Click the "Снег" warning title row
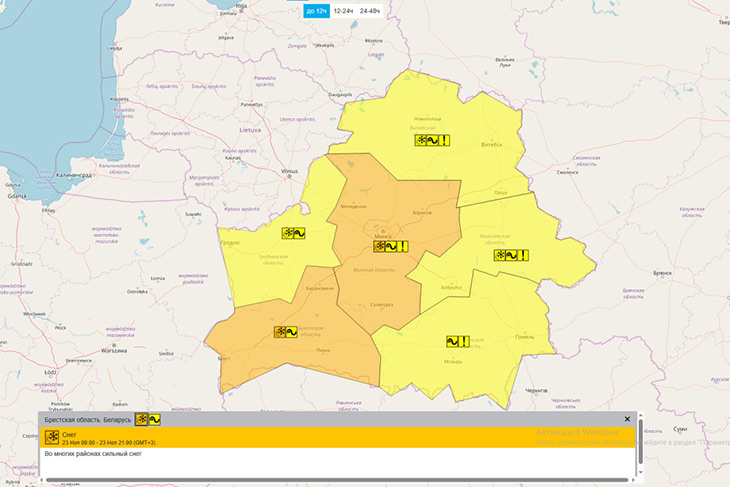 point(338,438)
